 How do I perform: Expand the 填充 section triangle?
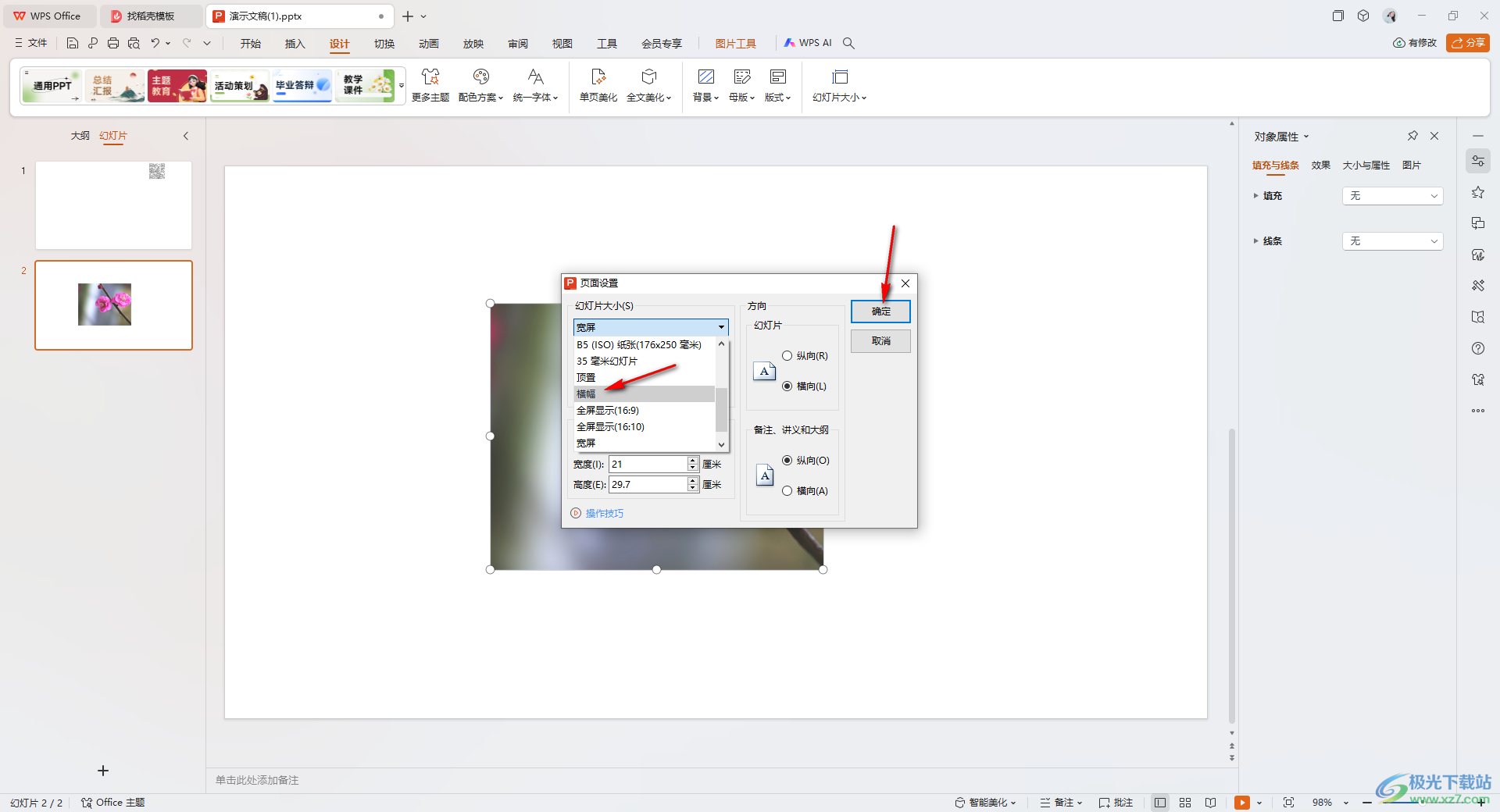pyautogui.click(x=1256, y=196)
